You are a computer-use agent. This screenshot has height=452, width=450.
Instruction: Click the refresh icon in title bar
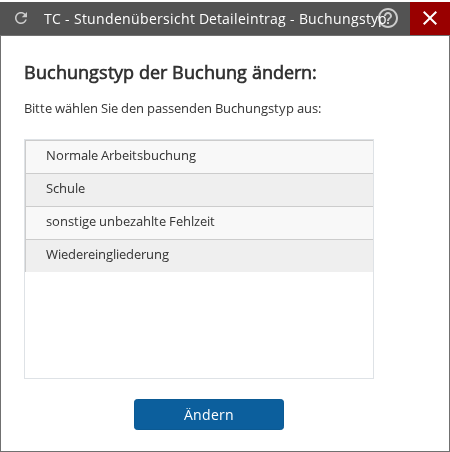[21, 18]
